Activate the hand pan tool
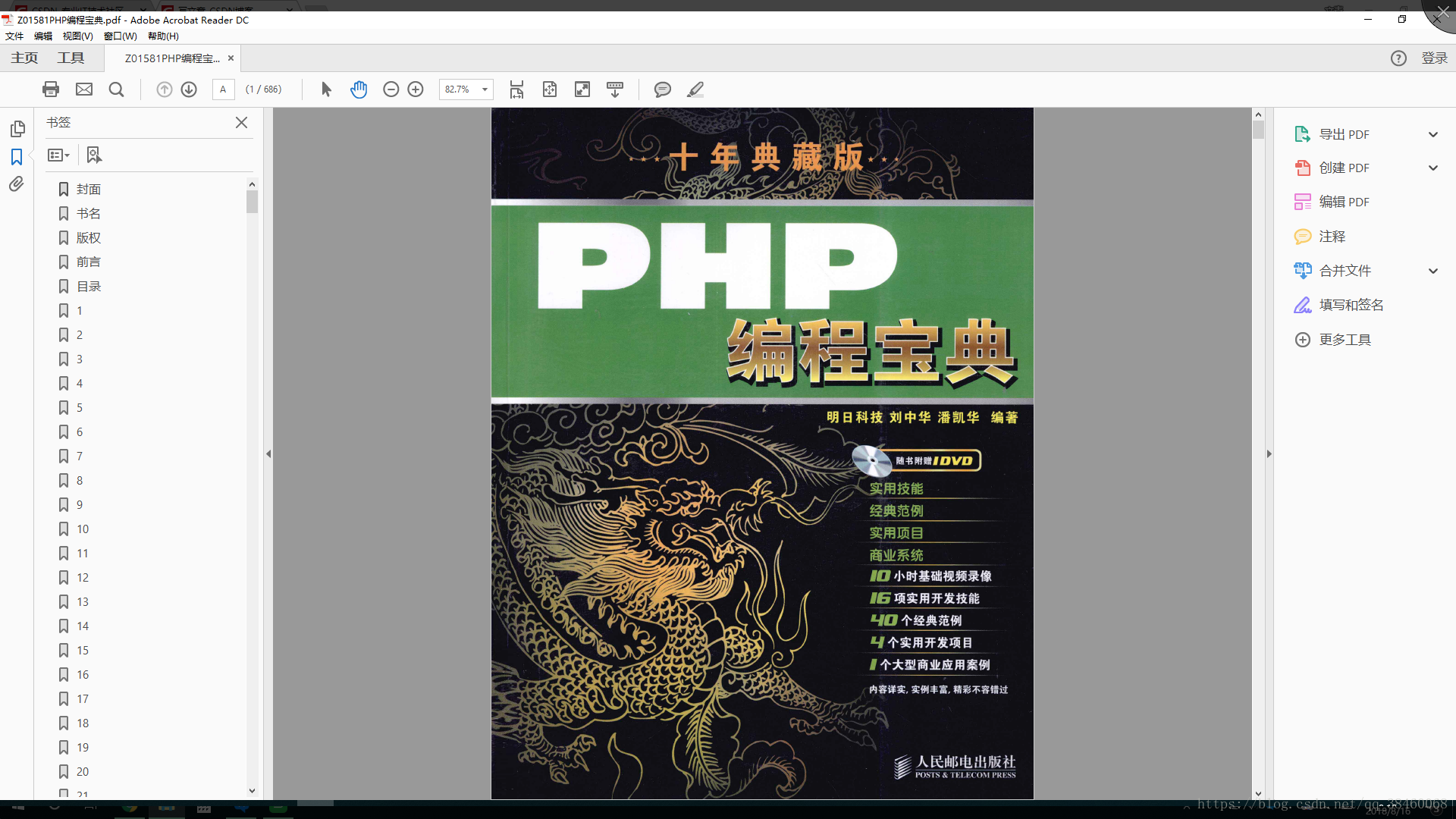 [x=359, y=89]
